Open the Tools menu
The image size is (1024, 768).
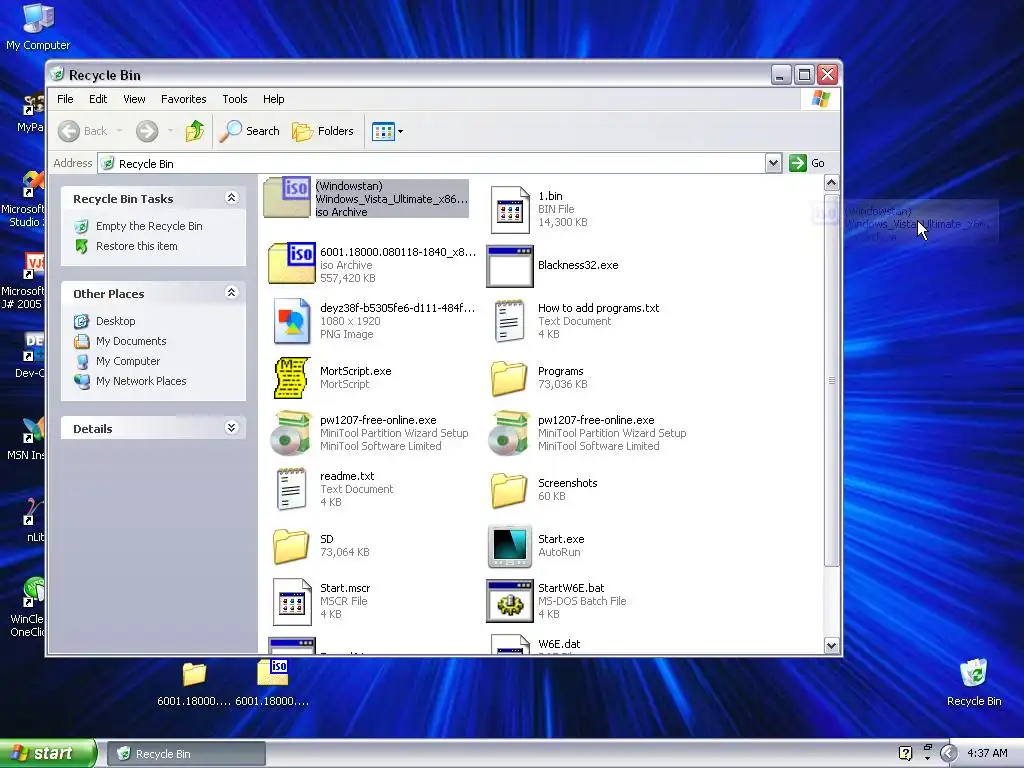tap(234, 99)
